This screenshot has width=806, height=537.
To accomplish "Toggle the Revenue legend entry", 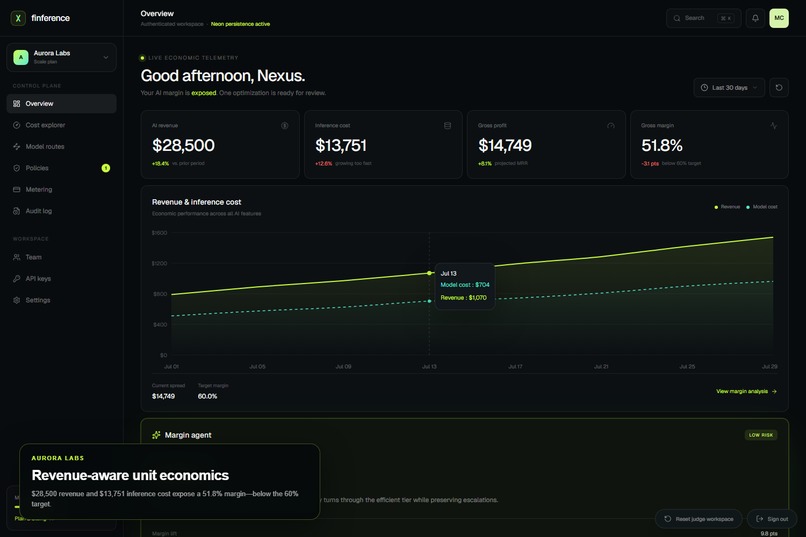I will 727,207.
